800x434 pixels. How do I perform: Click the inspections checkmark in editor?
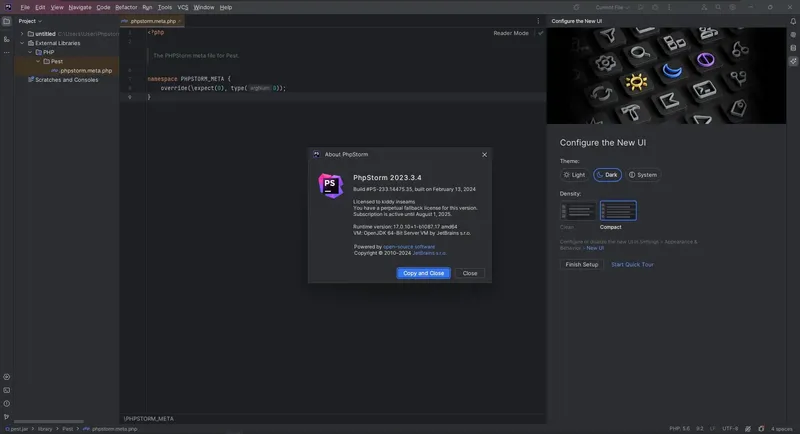pyautogui.click(x=540, y=33)
